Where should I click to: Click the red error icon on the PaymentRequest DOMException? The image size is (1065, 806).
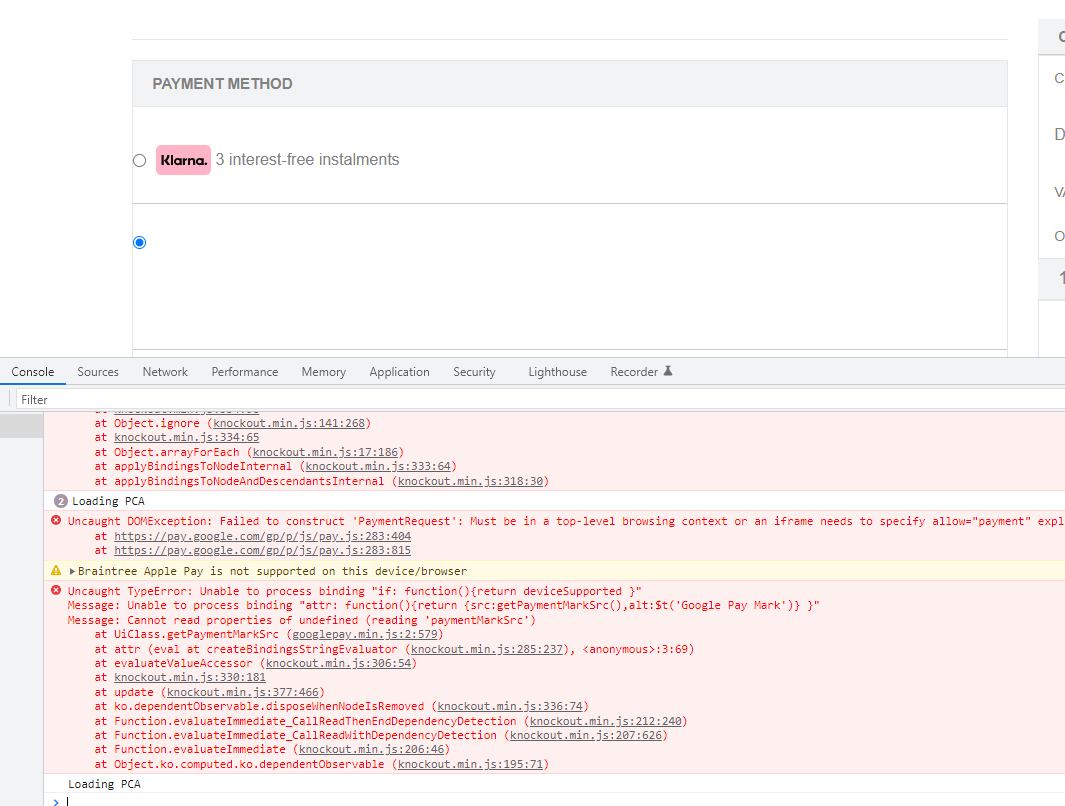(x=55, y=520)
